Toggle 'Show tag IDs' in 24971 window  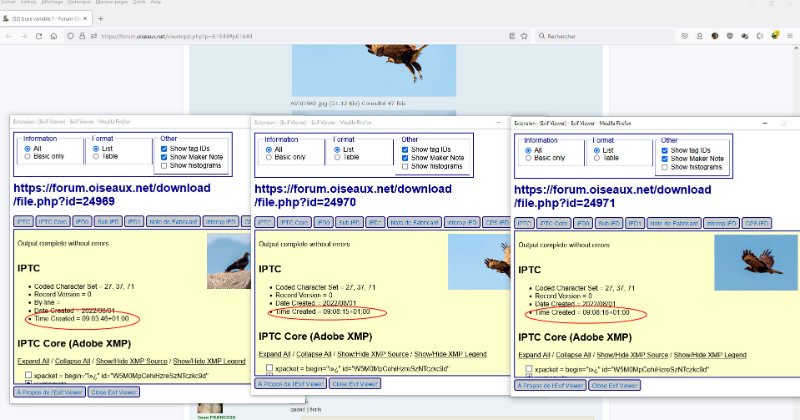(x=665, y=151)
